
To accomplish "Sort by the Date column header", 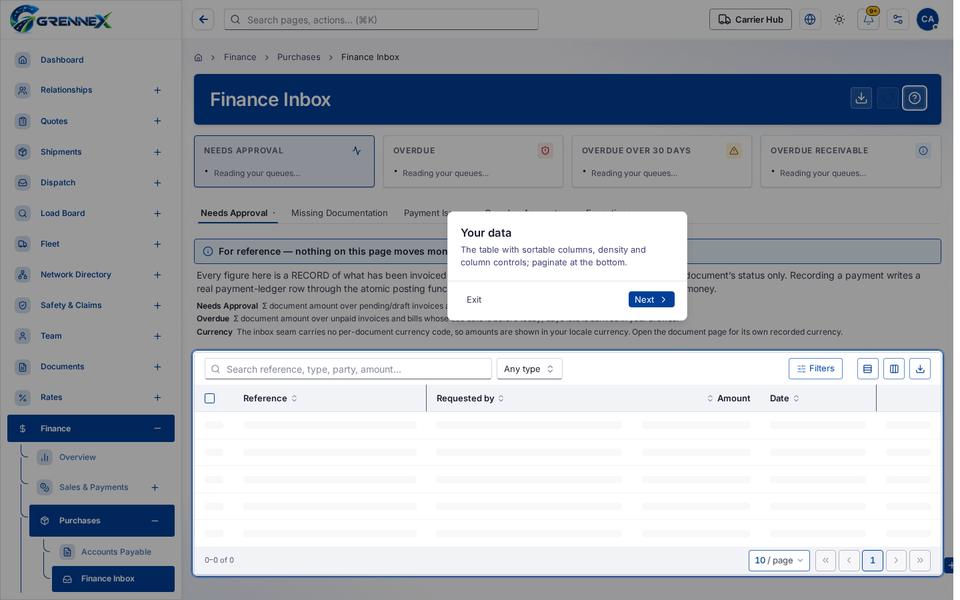I will (x=784, y=399).
